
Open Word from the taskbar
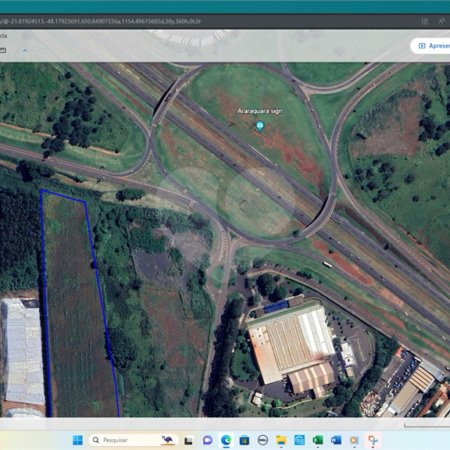pyautogui.click(x=336, y=440)
